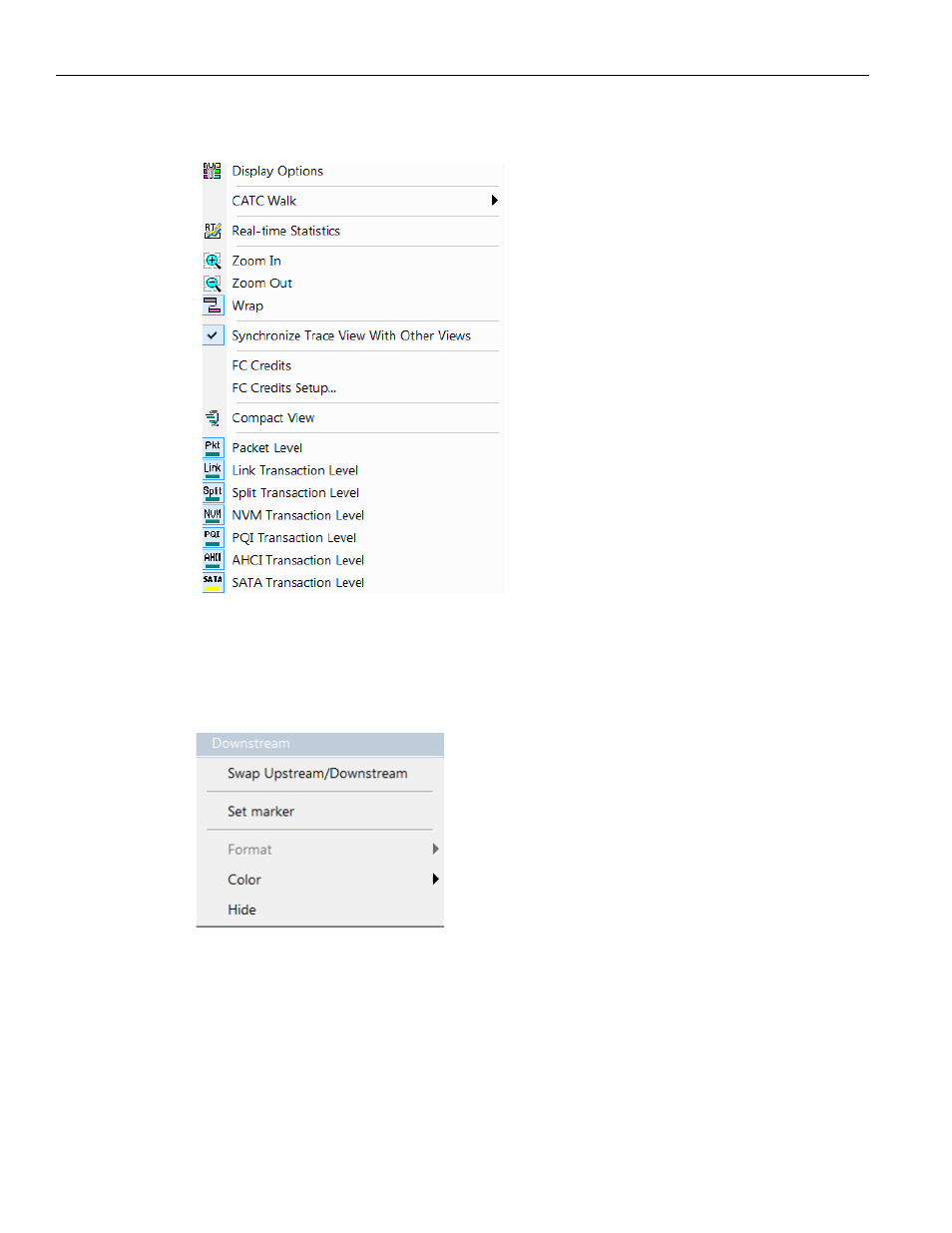Select FC Credits menu entry

click(x=261, y=365)
